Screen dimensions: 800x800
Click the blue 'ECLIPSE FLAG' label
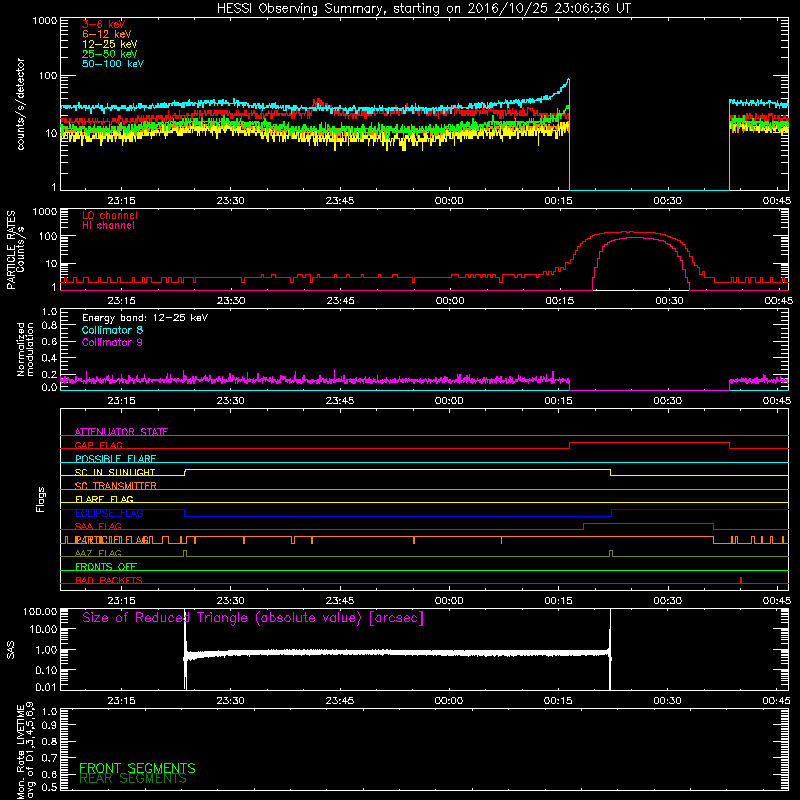(109, 513)
